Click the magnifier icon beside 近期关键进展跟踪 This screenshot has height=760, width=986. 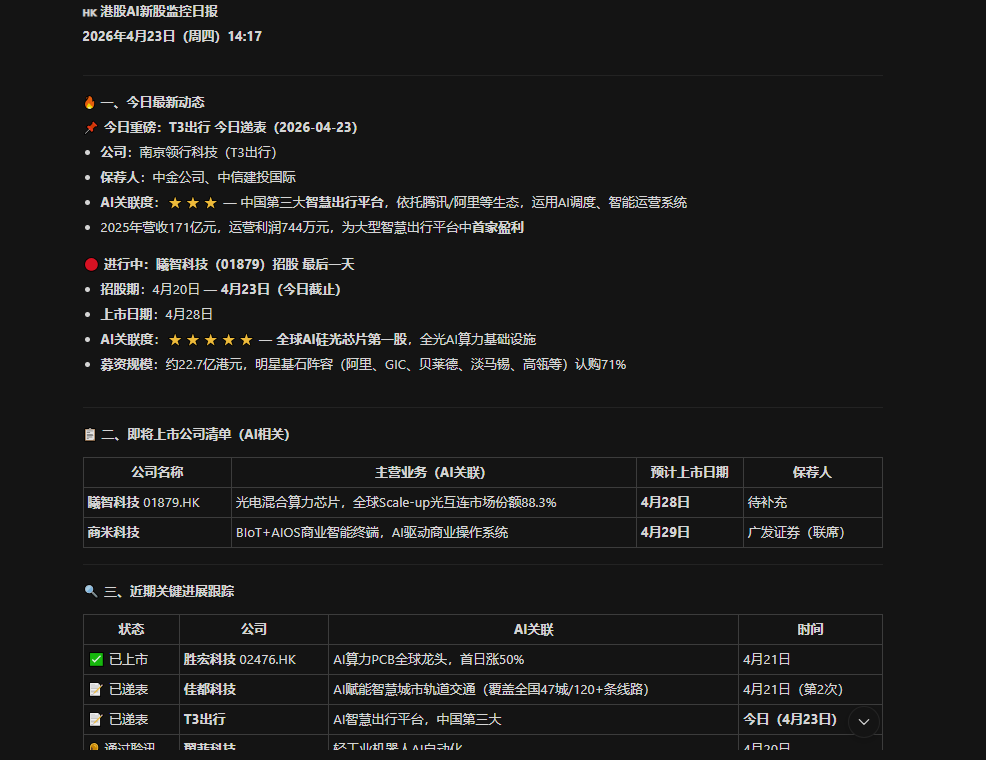click(91, 592)
